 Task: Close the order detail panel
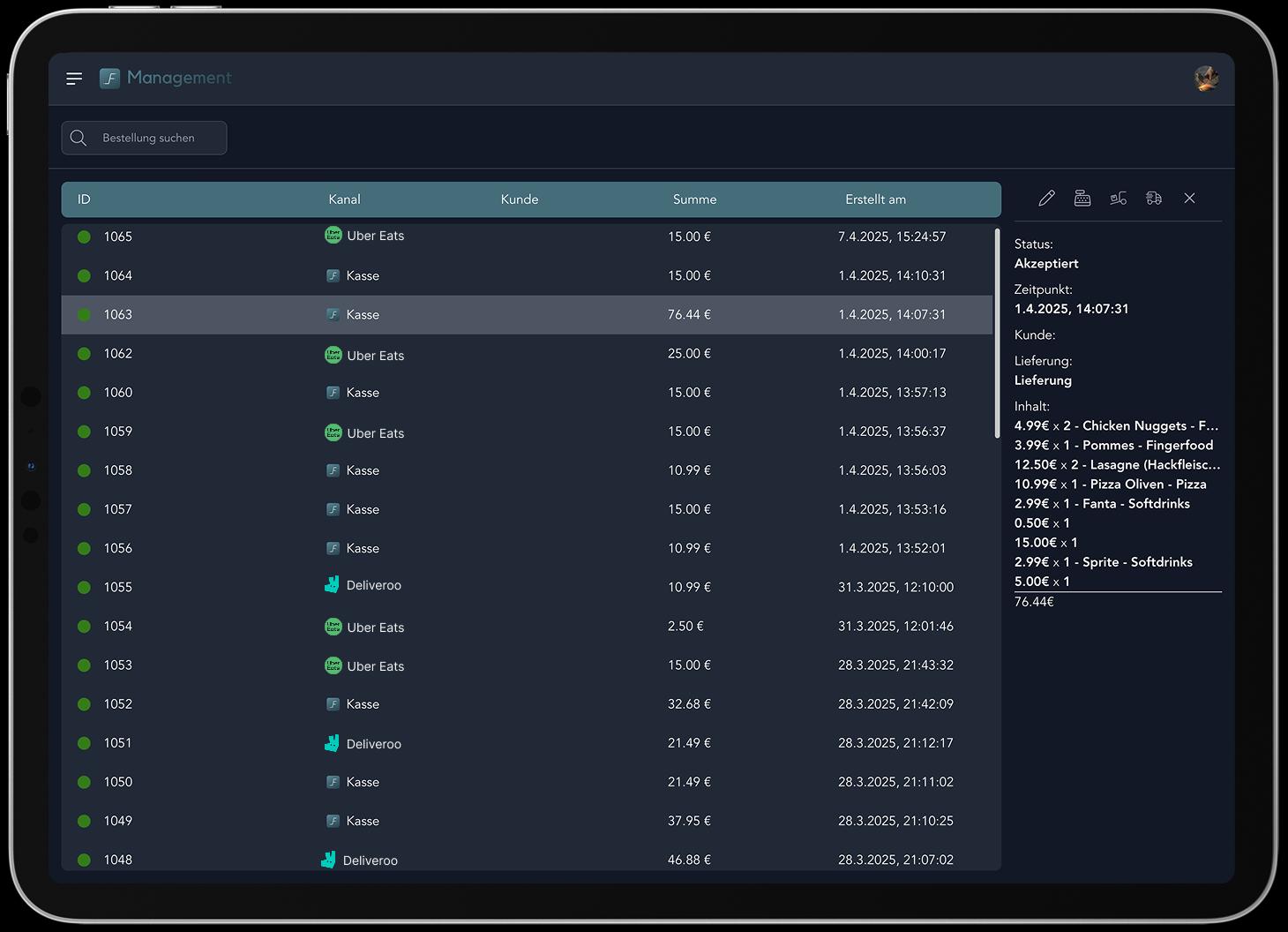pos(1189,199)
